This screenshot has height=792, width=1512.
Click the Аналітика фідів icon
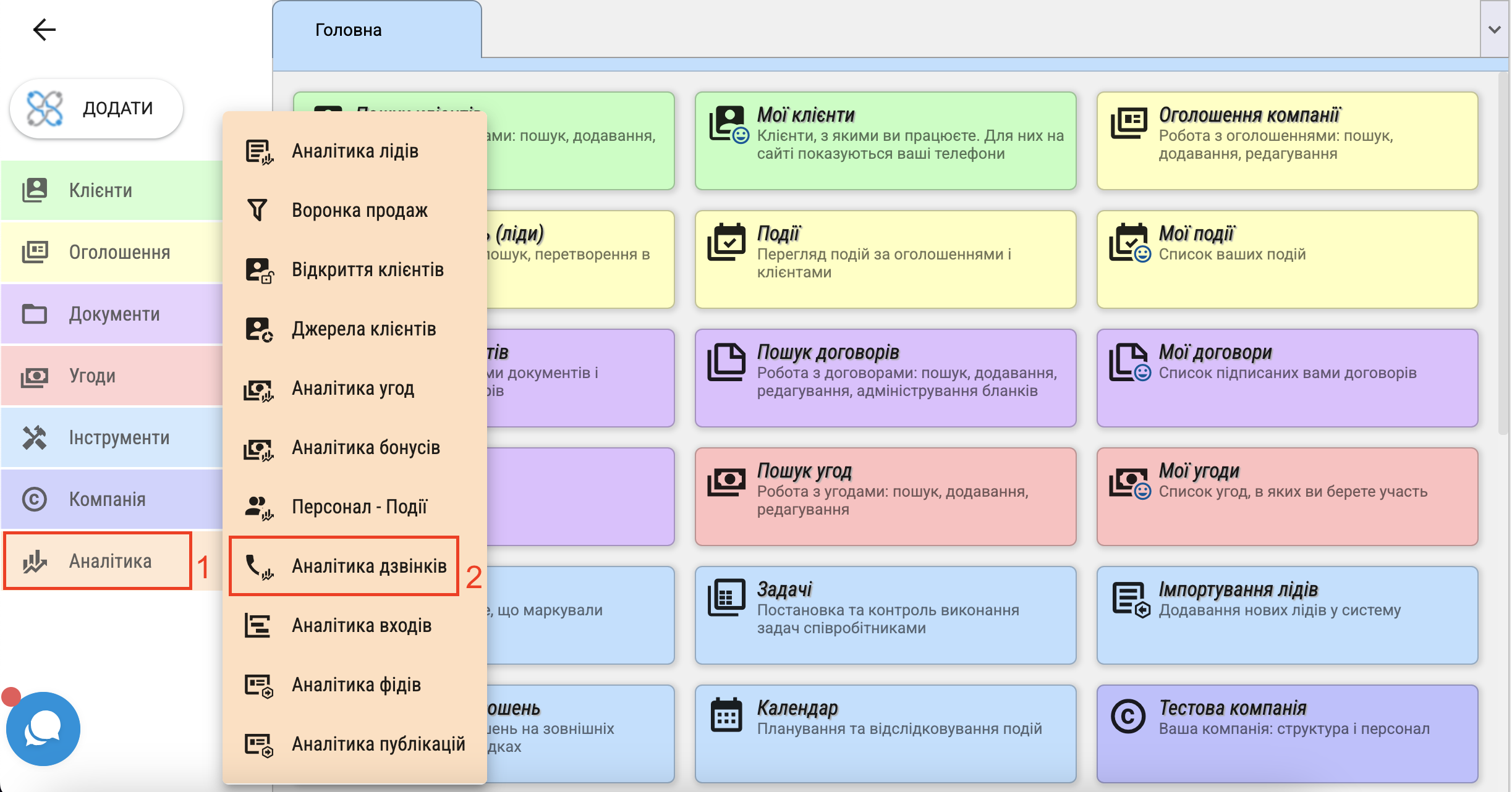click(x=259, y=686)
